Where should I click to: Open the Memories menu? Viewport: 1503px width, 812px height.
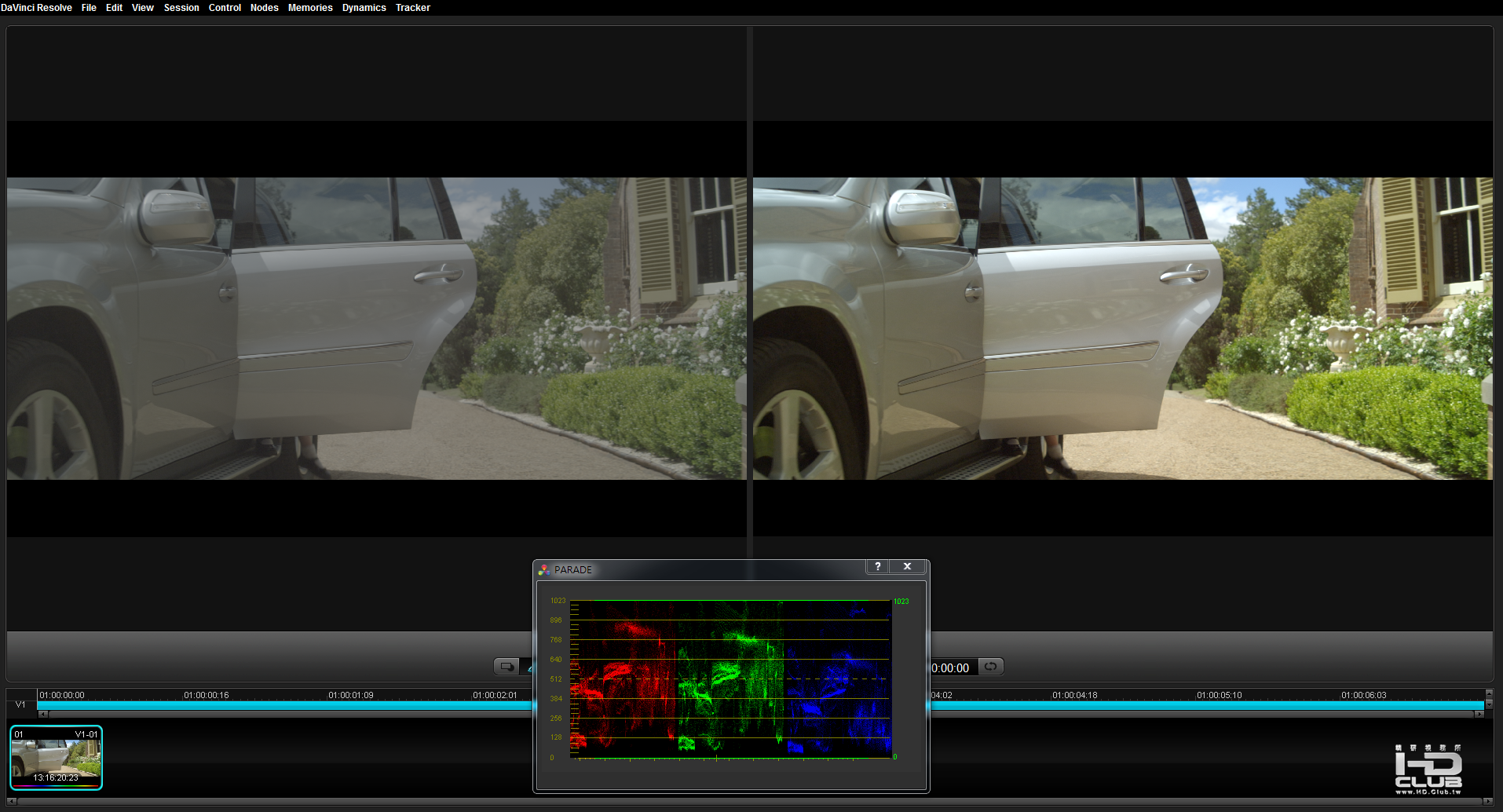click(x=310, y=8)
